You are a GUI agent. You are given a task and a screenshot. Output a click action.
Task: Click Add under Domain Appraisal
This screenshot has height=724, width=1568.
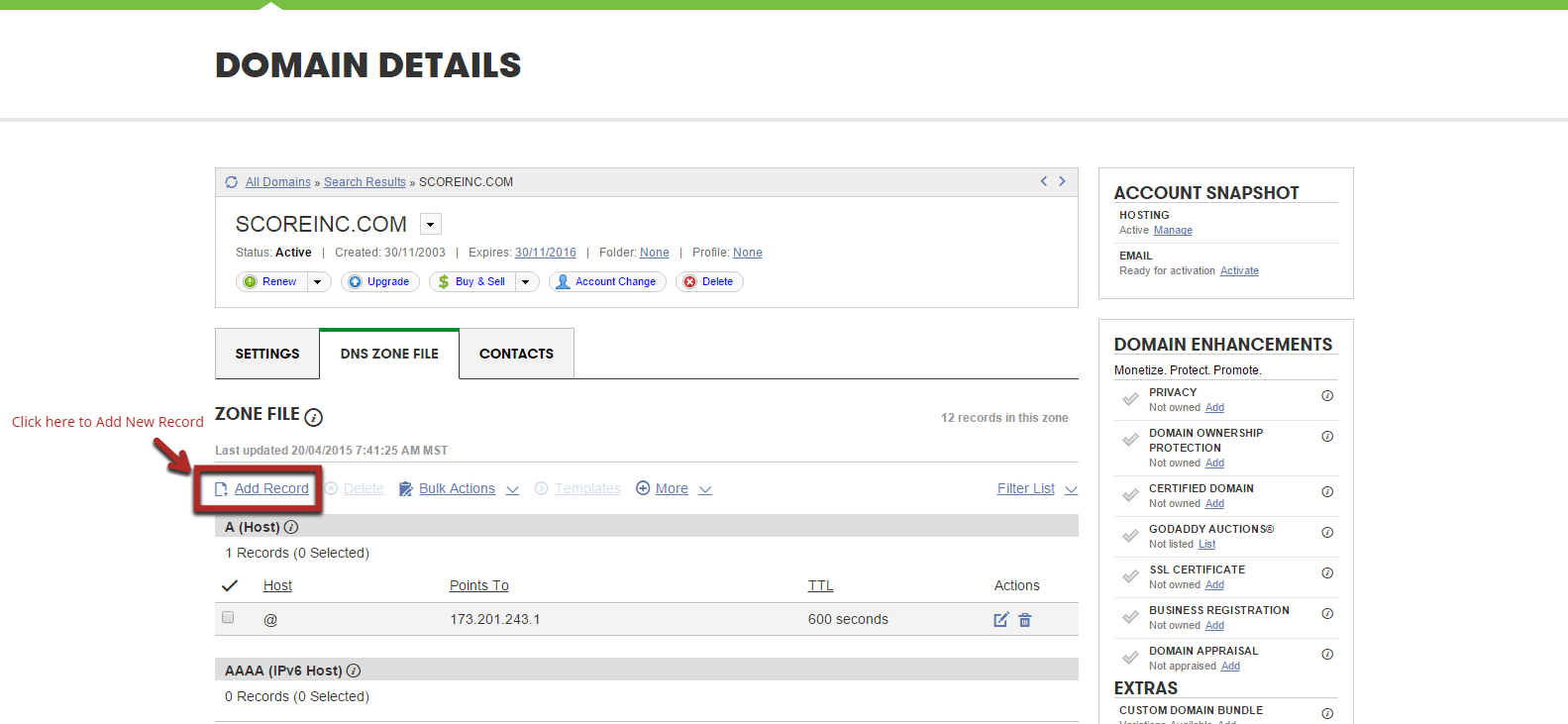click(1230, 666)
